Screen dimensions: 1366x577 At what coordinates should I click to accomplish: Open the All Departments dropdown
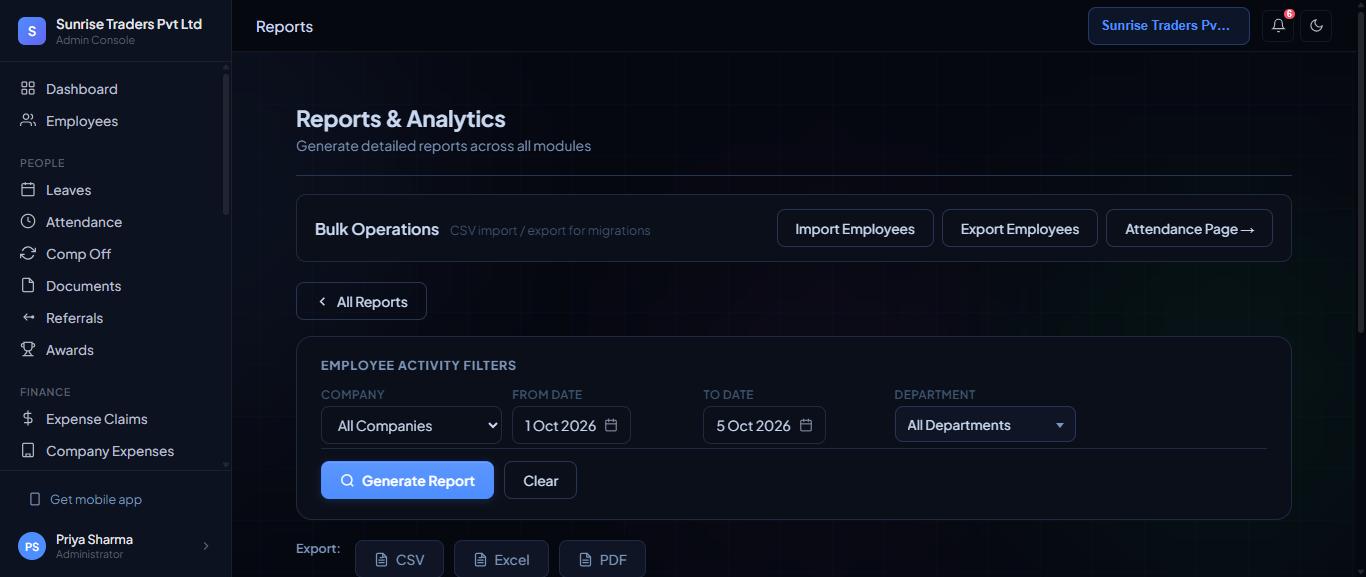(x=985, y=424)
